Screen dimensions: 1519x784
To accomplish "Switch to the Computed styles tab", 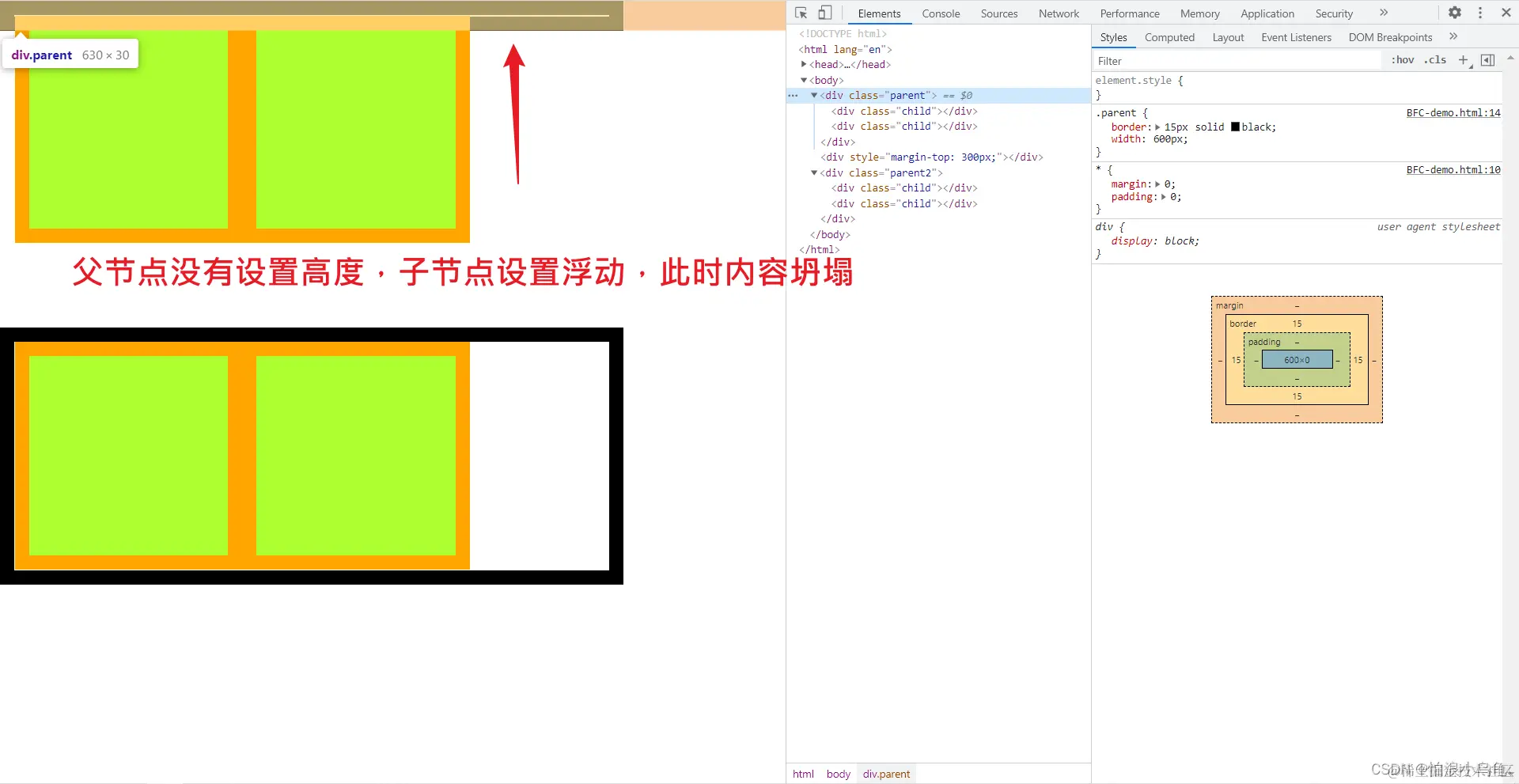I will coord(1169,37).
